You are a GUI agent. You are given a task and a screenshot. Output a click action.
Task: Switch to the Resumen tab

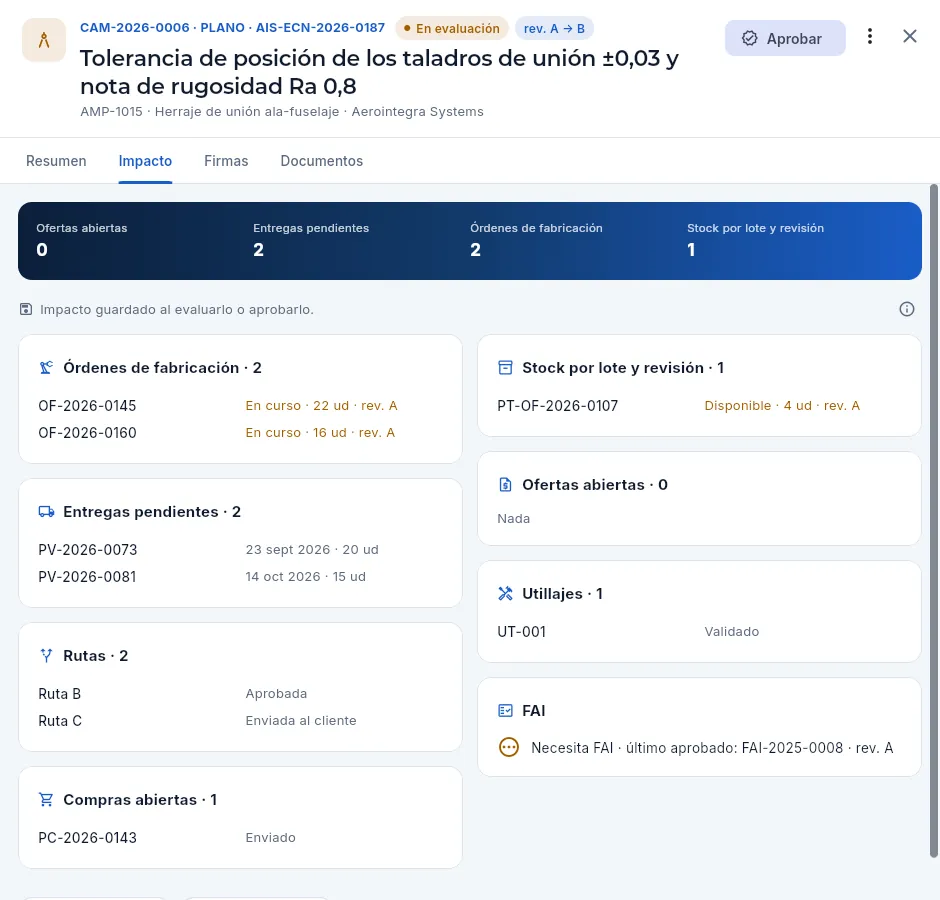[56, 161]
